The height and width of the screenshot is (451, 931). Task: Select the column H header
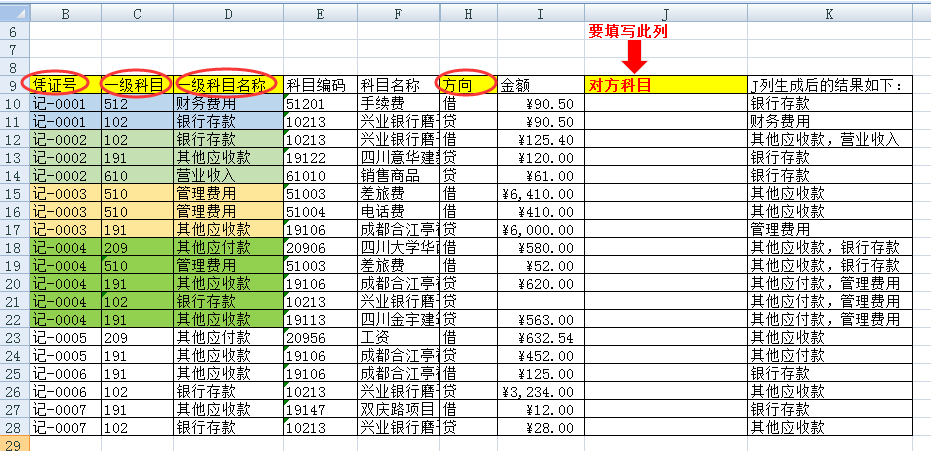(x=468, y=12)
